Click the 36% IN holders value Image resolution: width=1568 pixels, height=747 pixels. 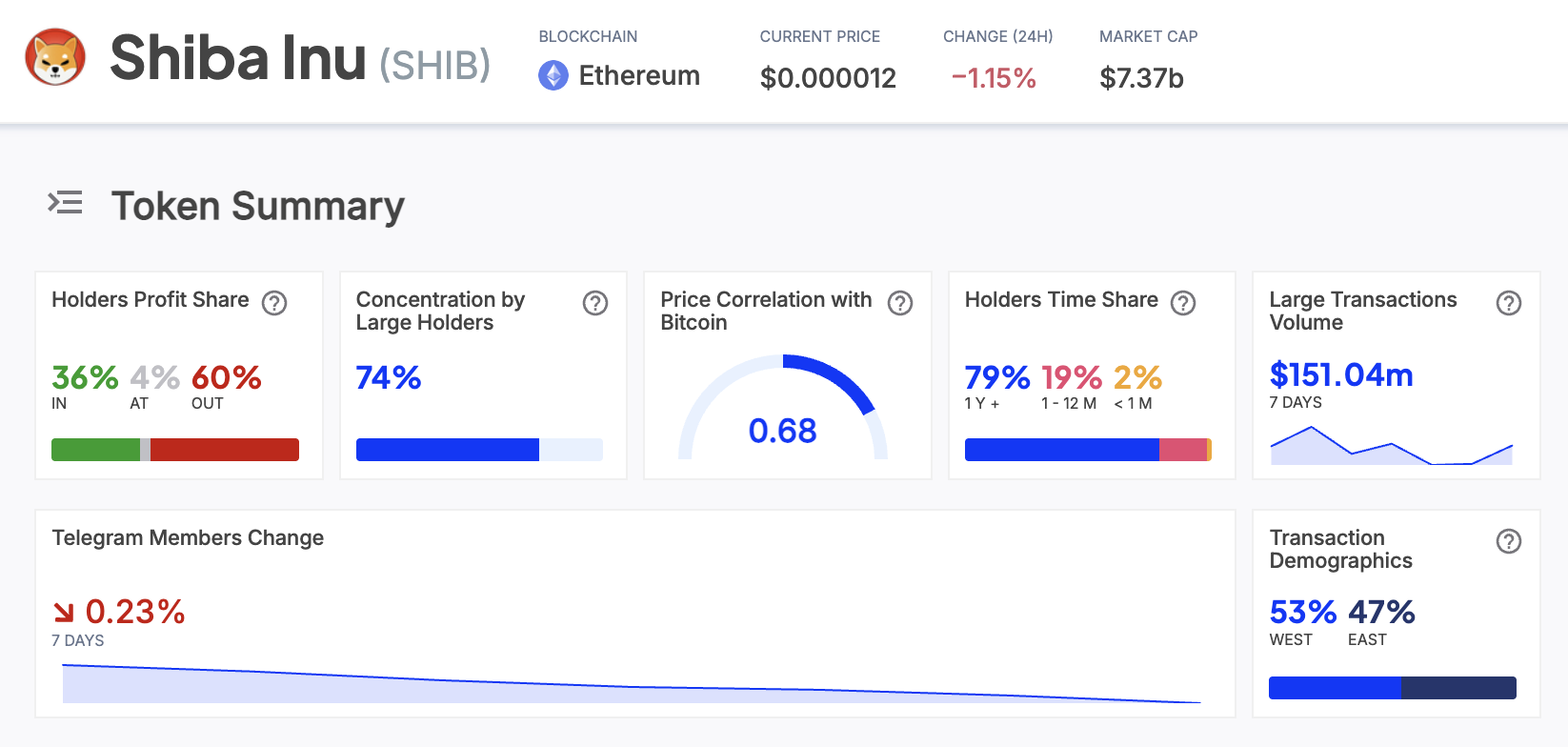coord(85,378)
